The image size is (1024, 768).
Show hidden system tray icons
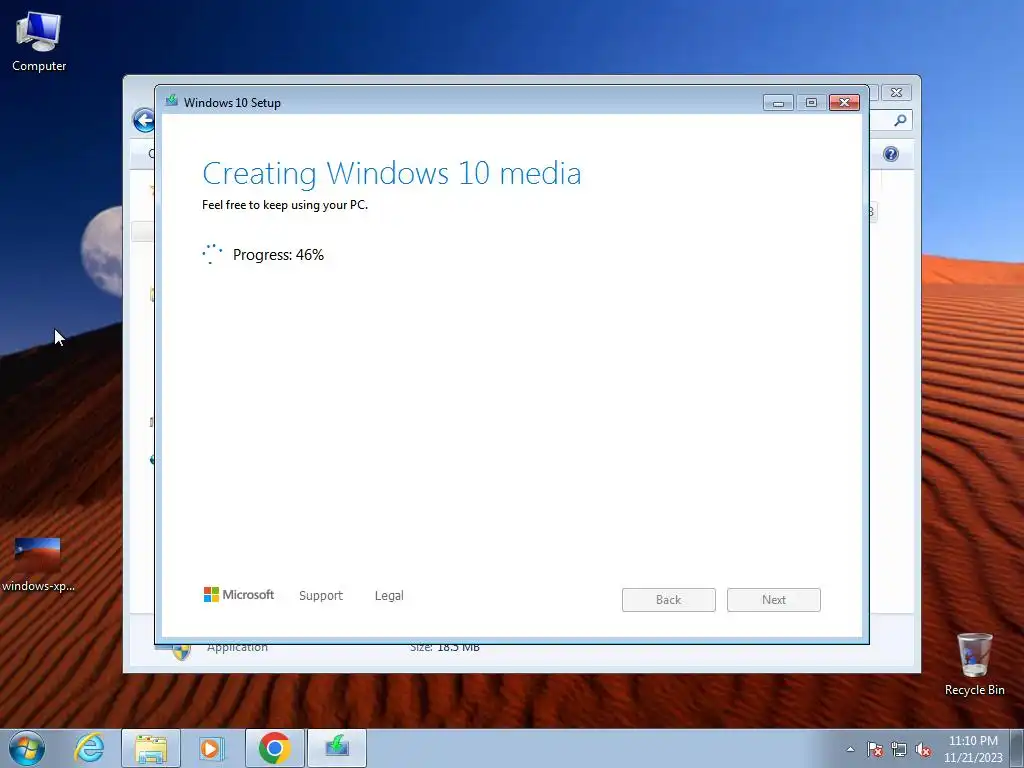point(850,749)
